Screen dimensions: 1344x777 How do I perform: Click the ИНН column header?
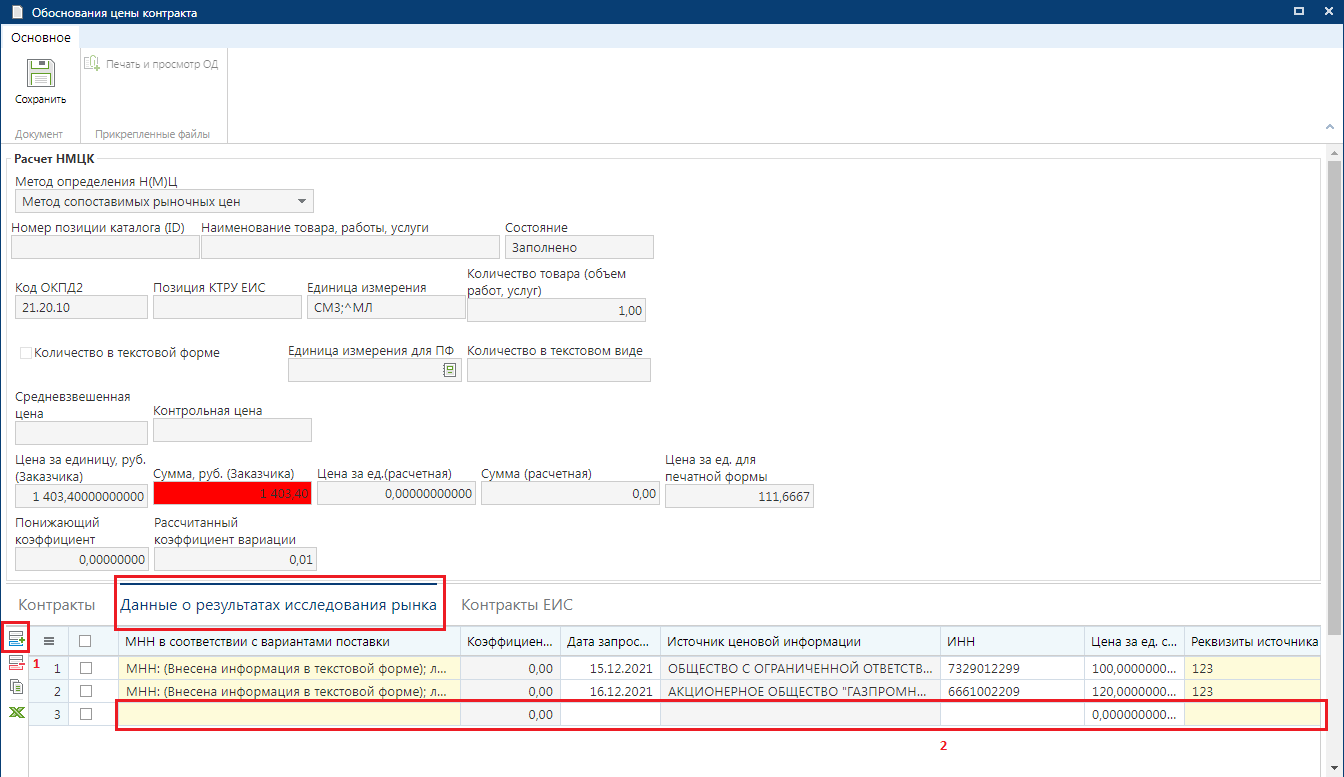coord(1012,641)
